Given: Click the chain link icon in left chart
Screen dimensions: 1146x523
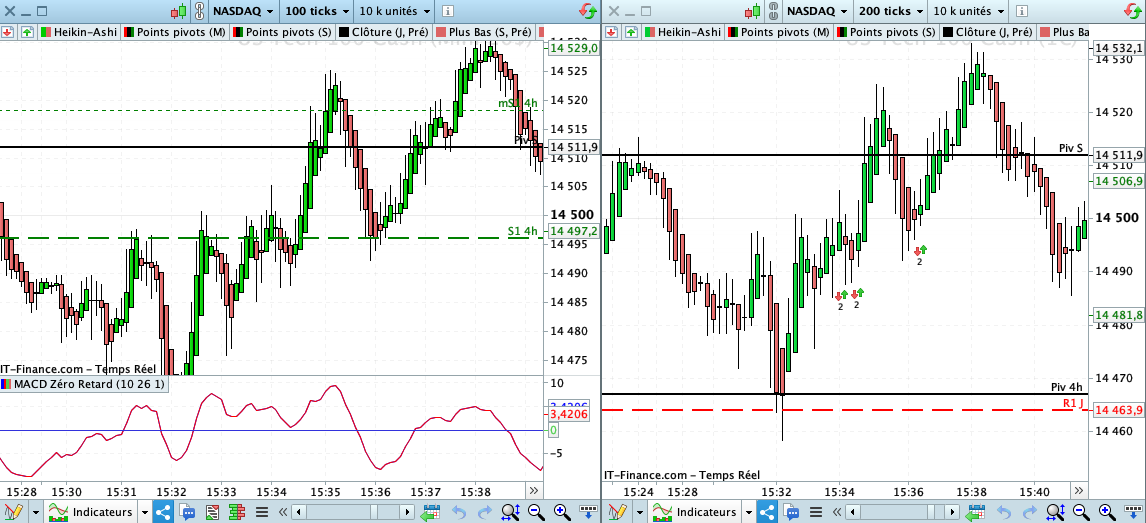Looking at the screenshot, I should [200, 11].
